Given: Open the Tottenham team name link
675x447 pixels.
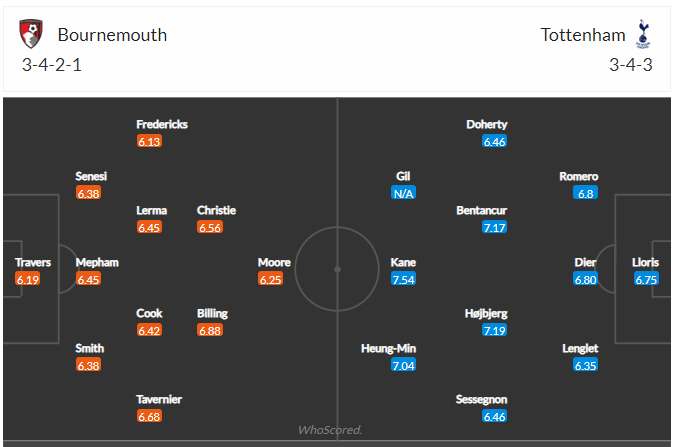Looking at the screenshot, I should pyautogui.click(x=583, y=35).
